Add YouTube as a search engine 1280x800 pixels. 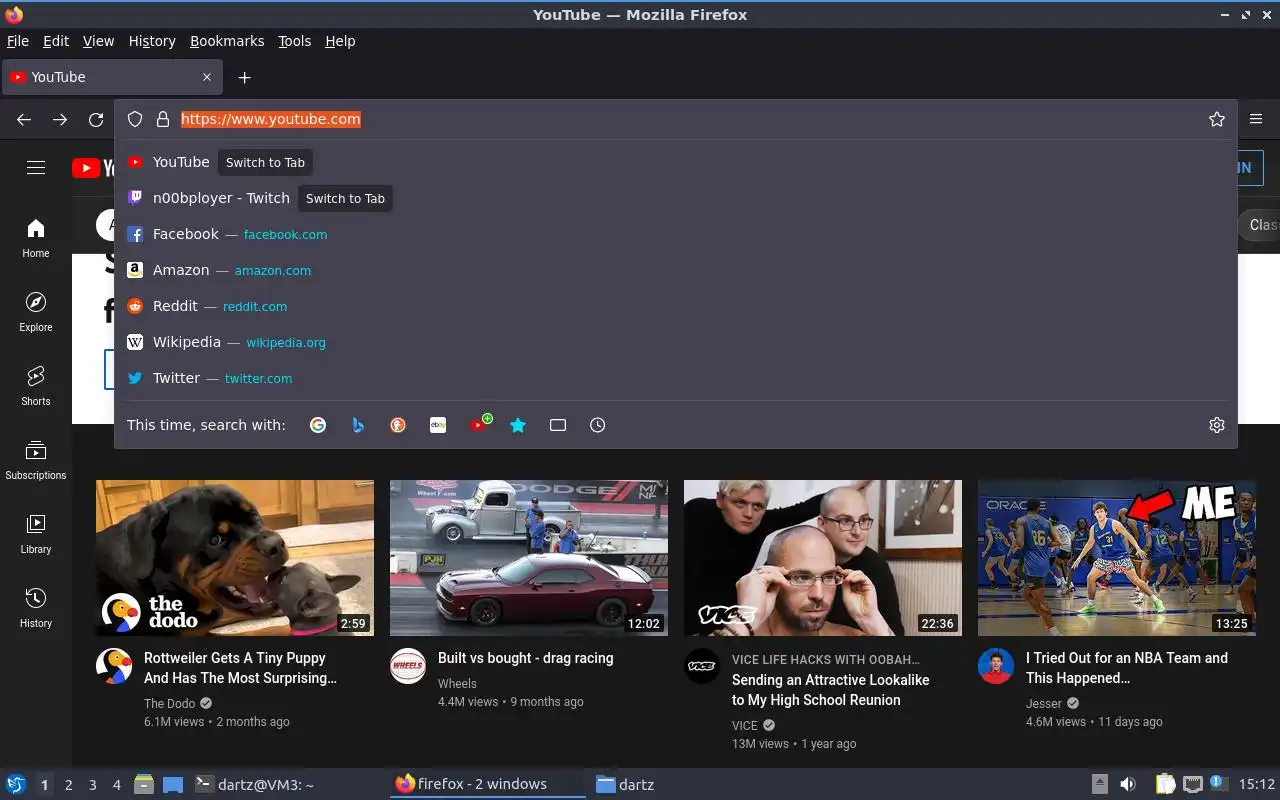(480, 424)
